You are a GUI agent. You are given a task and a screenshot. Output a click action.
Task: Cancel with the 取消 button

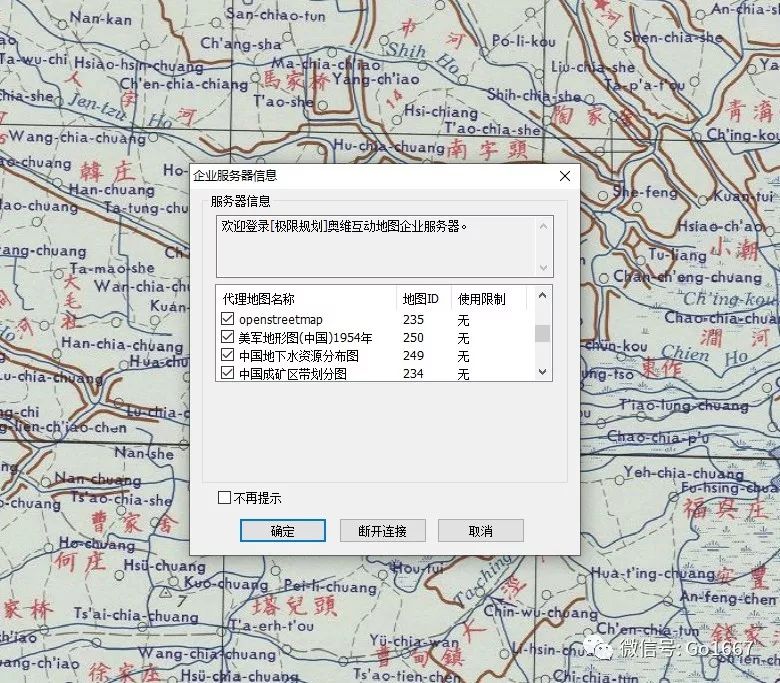pos(481,531)
